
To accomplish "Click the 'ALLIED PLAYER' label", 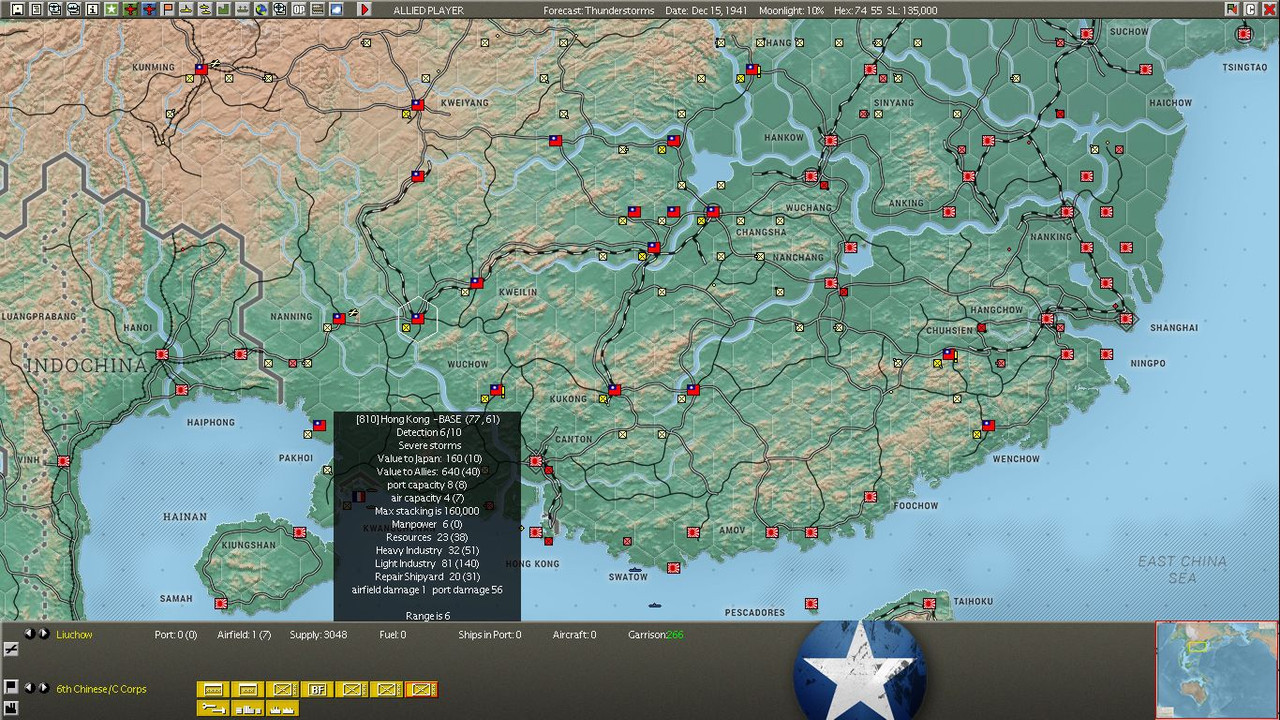I will (430, 10).
